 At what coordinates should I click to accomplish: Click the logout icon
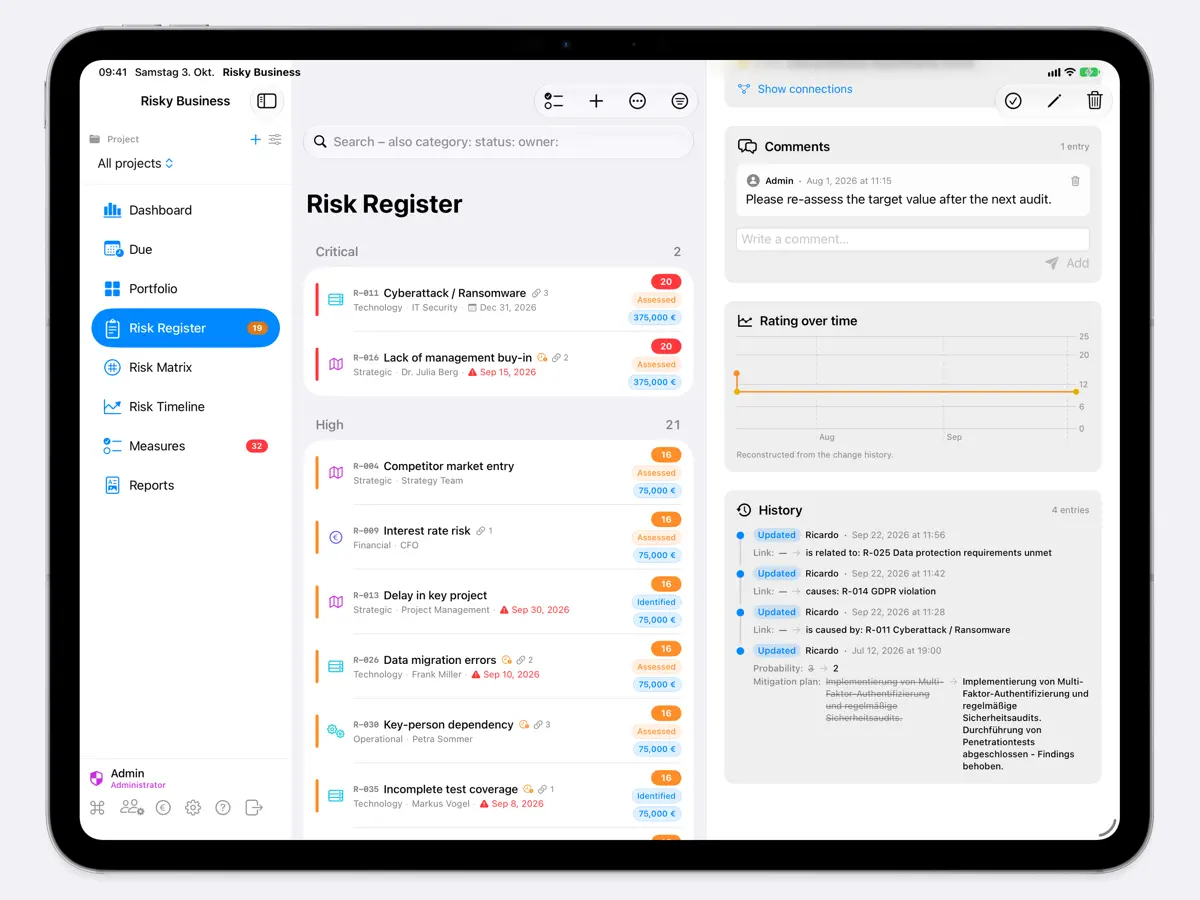click(254, 808)
